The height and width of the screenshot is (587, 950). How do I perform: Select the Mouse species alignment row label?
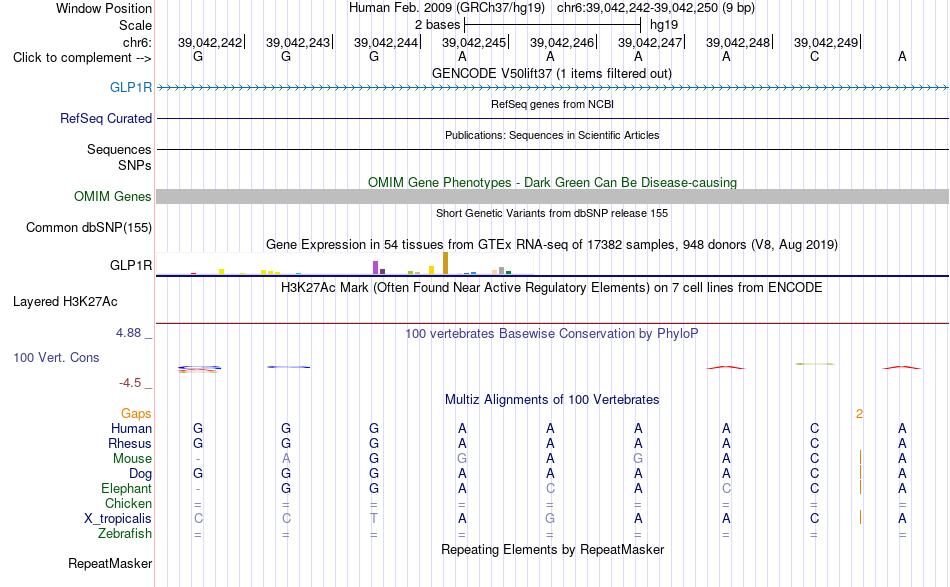tap(132, 459)
